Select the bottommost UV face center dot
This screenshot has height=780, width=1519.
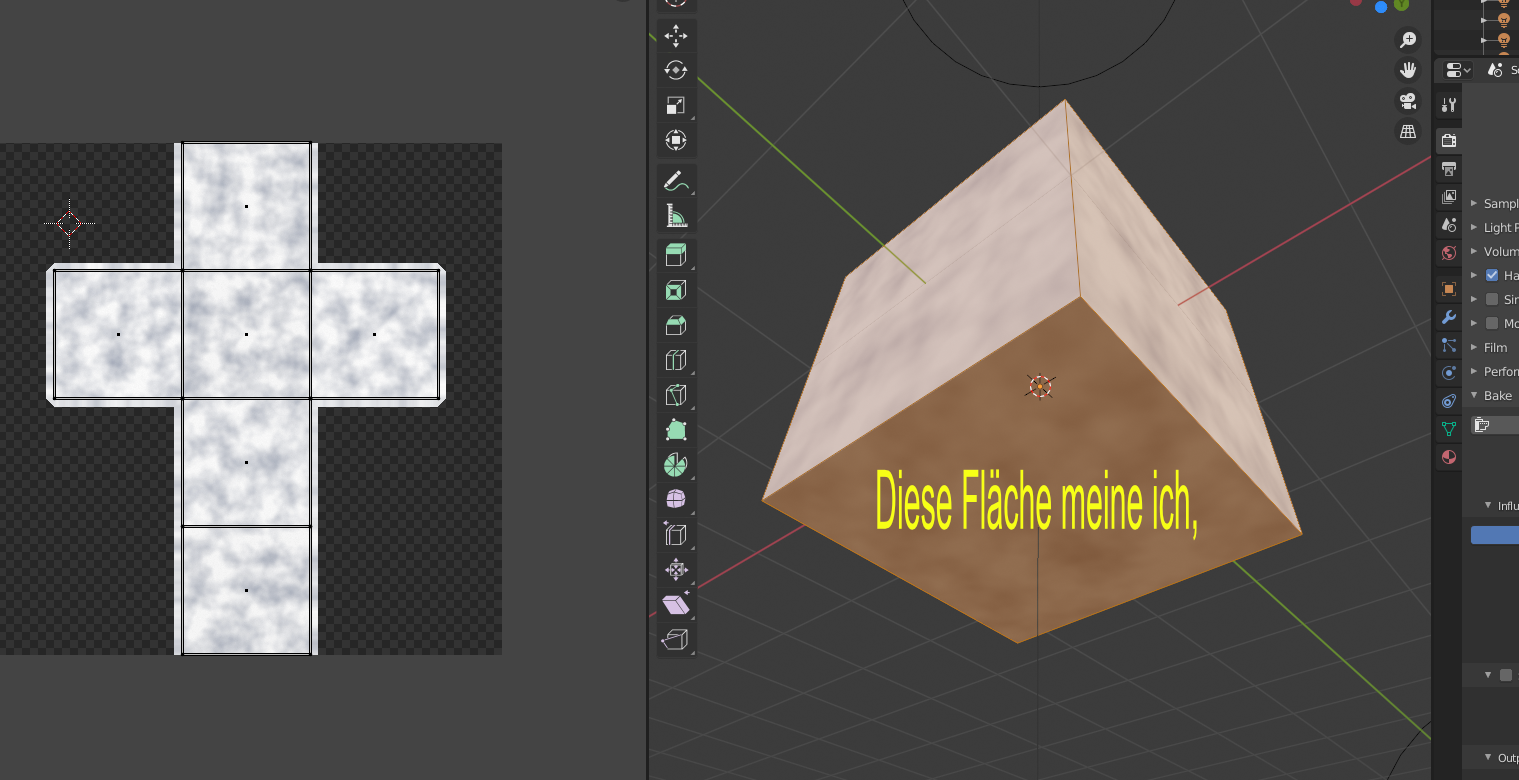tap(246, 590)
